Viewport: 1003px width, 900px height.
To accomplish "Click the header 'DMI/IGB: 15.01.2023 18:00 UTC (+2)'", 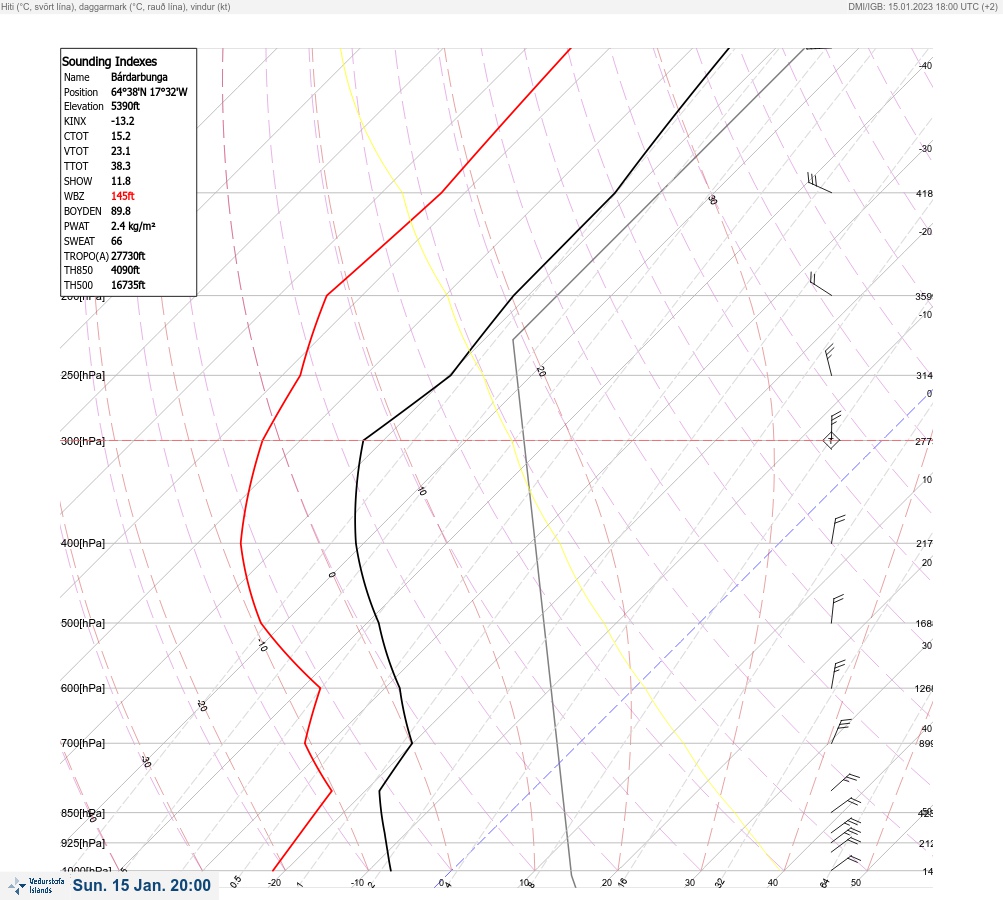I will 922,6.
